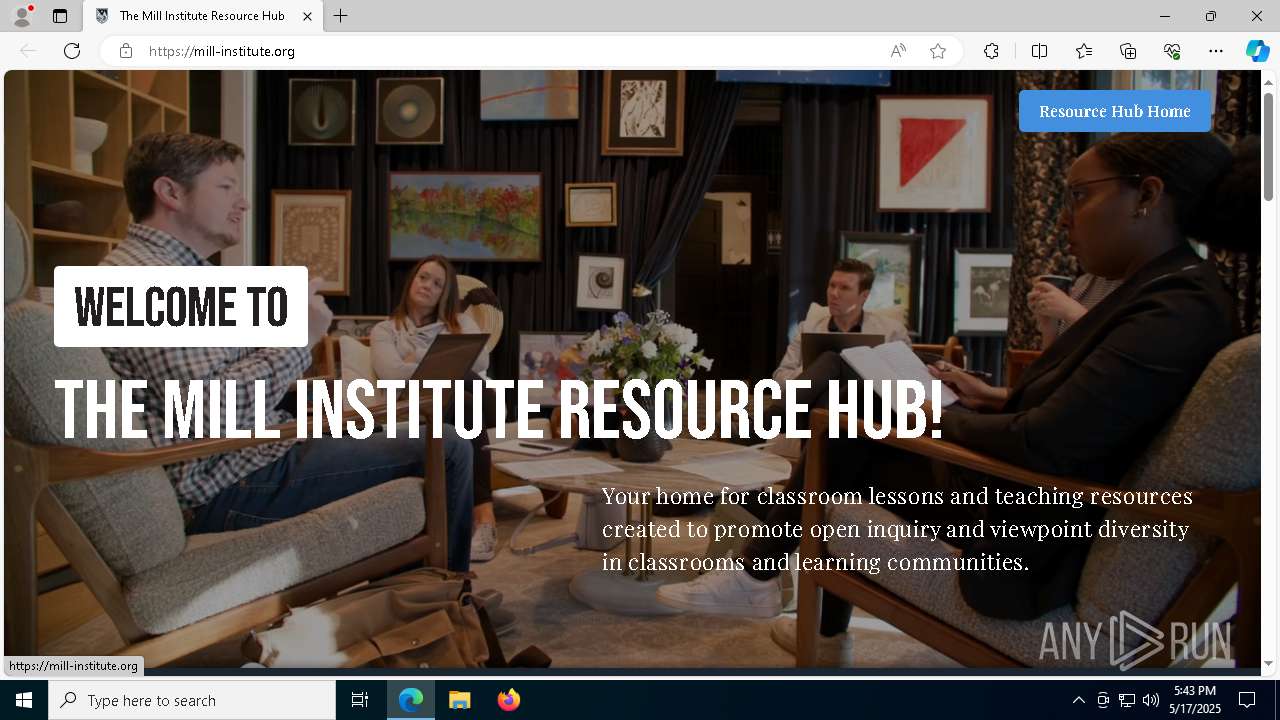Go back to the previous page
The width and height of the screenshot is (1280, 720).
(x=28, y=51)
